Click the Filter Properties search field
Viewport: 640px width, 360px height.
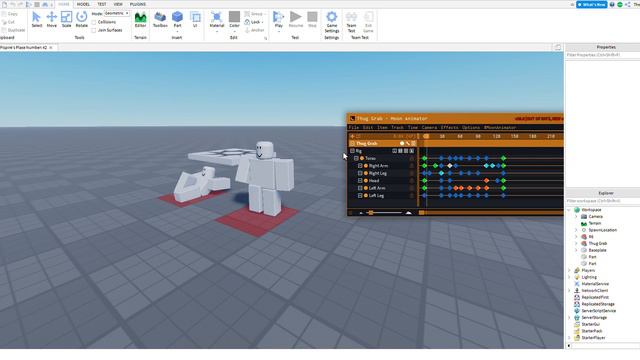(602, 55)
